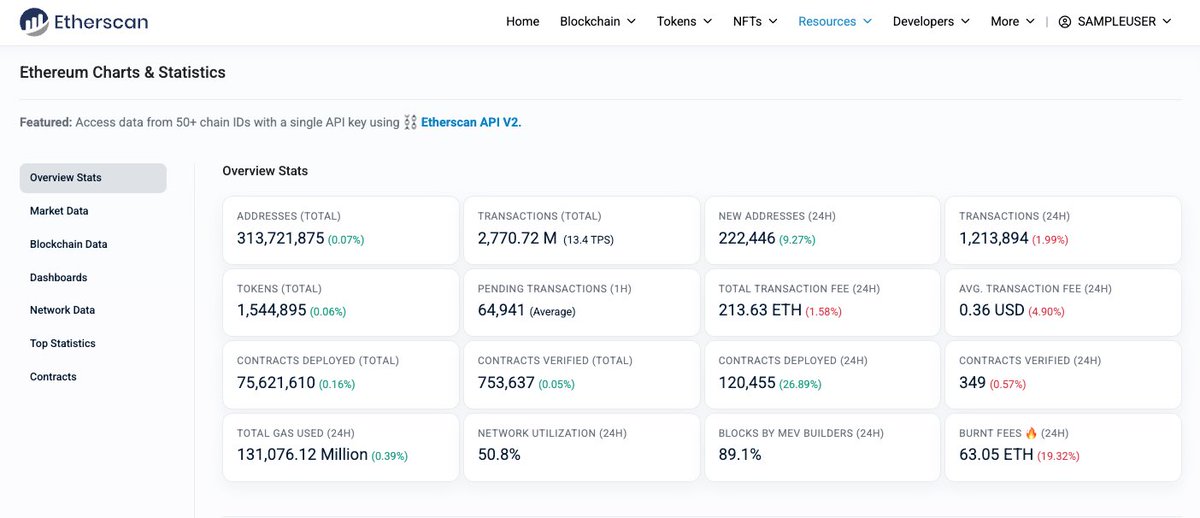
Task: Click the Ethereum Charts & Statistics heading
Action: [x=123, y=72]
